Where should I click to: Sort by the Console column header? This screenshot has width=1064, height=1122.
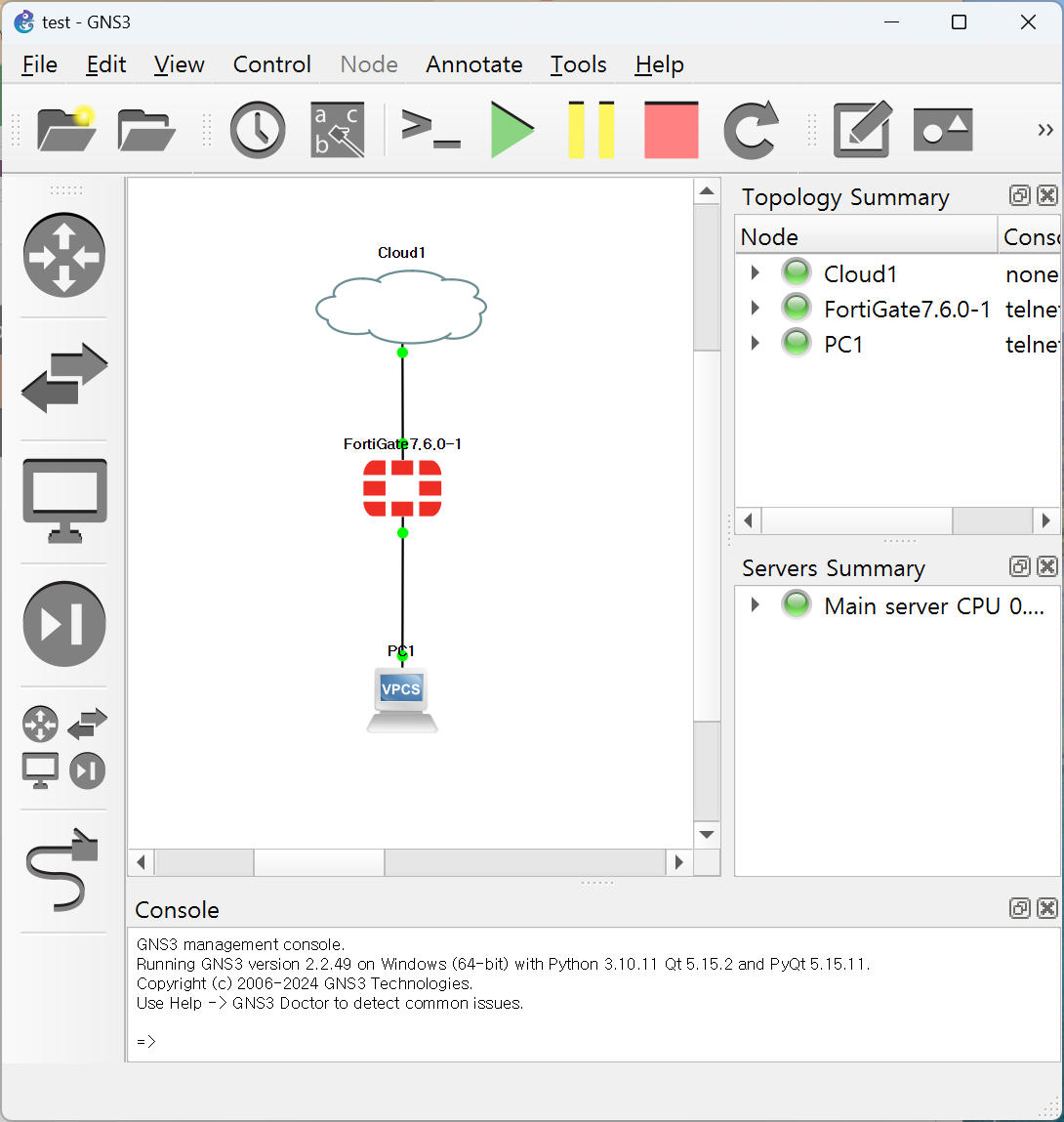coord(1030,236)
